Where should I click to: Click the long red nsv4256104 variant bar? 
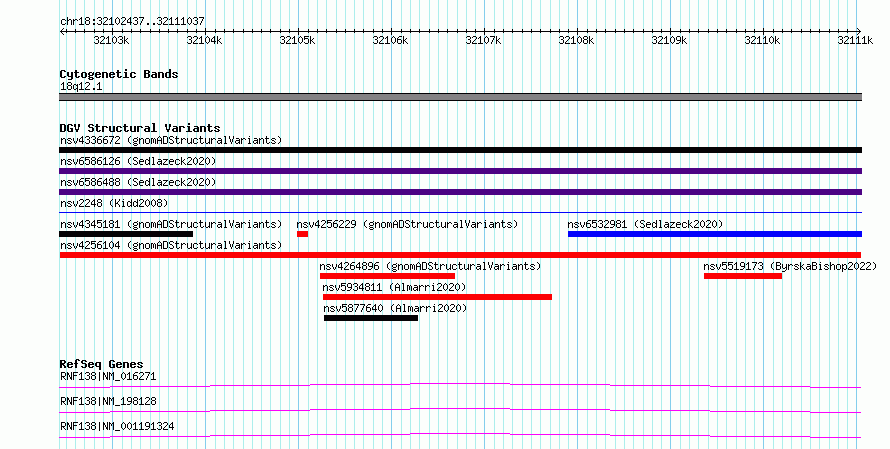(x=460, y=255)
